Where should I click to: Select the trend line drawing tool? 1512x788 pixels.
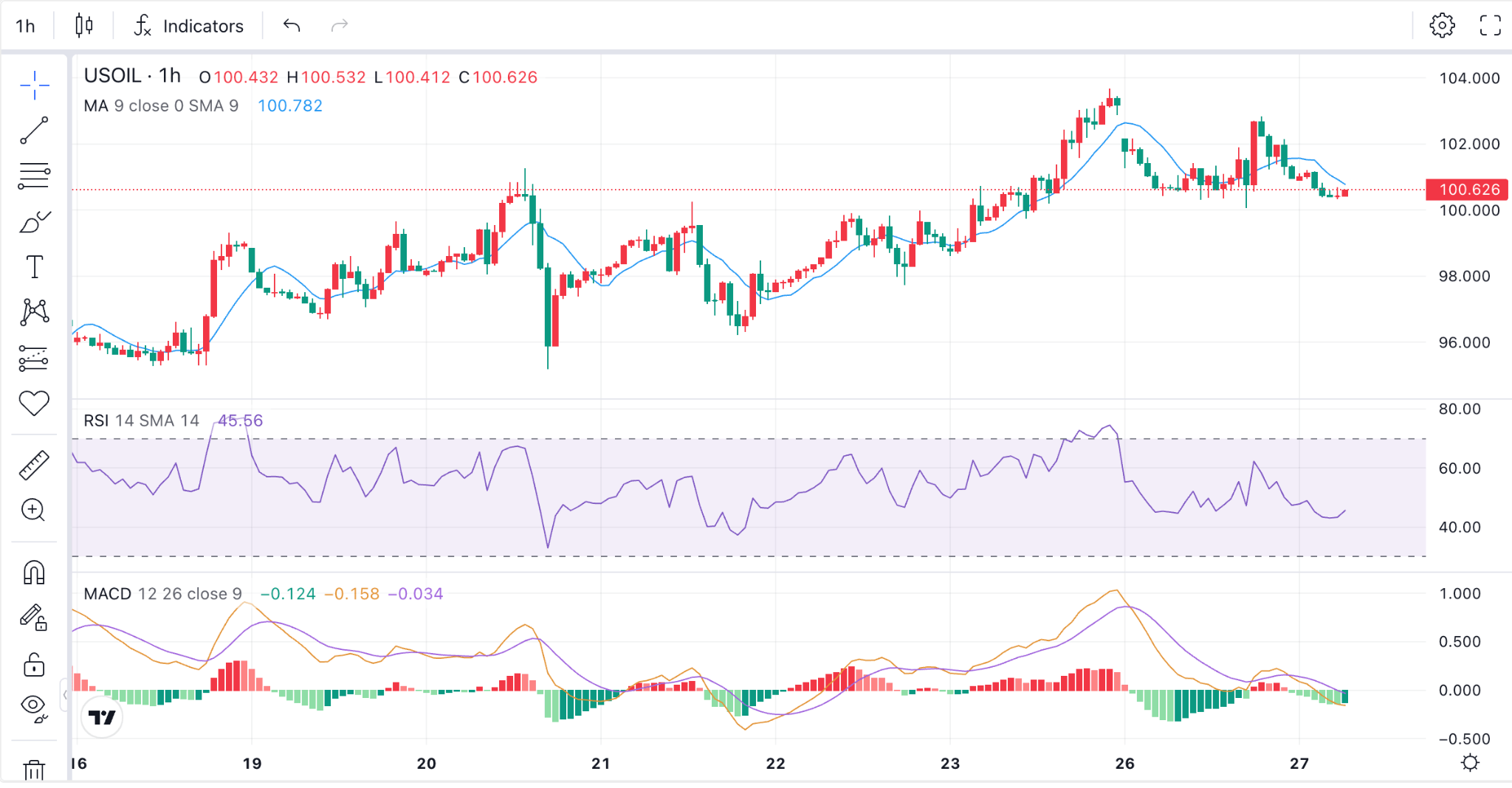click(34, 131)
